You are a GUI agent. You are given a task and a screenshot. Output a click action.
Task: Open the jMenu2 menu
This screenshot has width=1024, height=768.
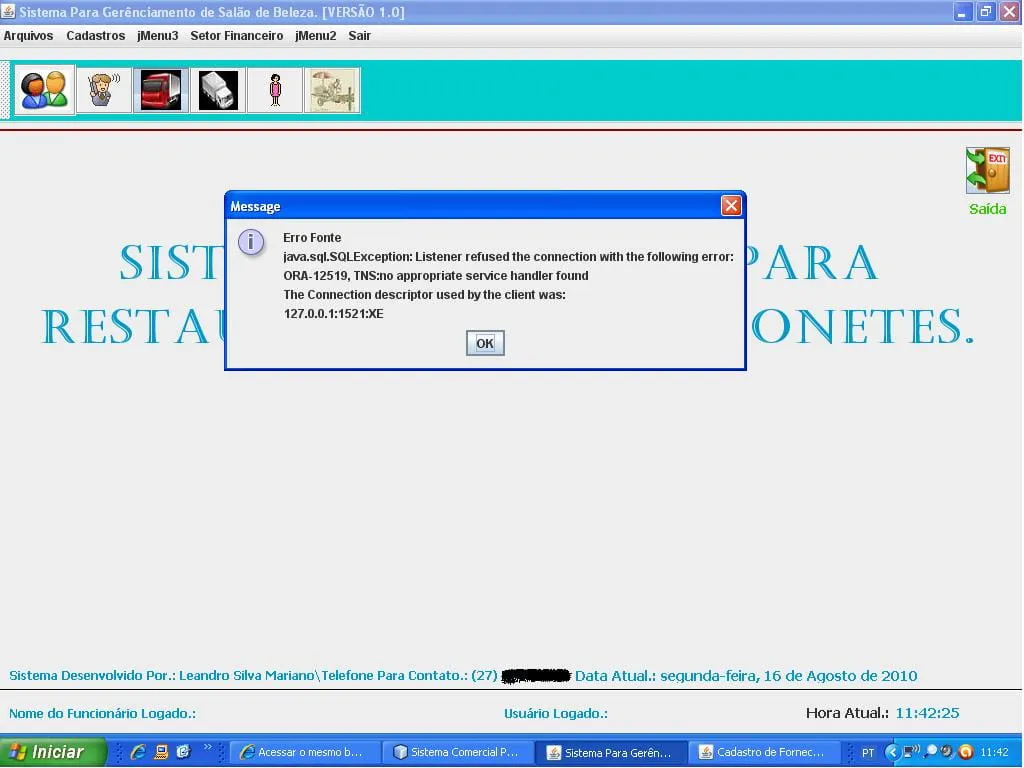(x=315, y=36)
